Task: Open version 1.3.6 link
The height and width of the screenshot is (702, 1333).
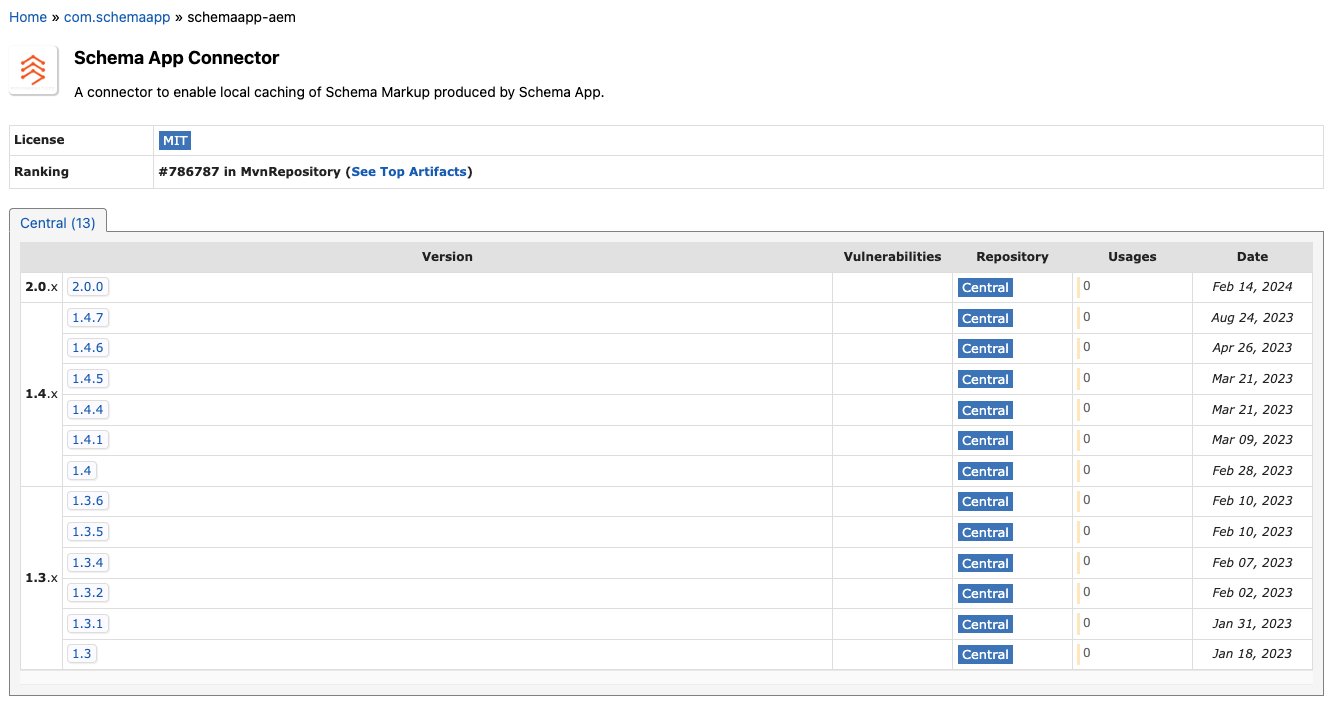Action: coord(88,501)
